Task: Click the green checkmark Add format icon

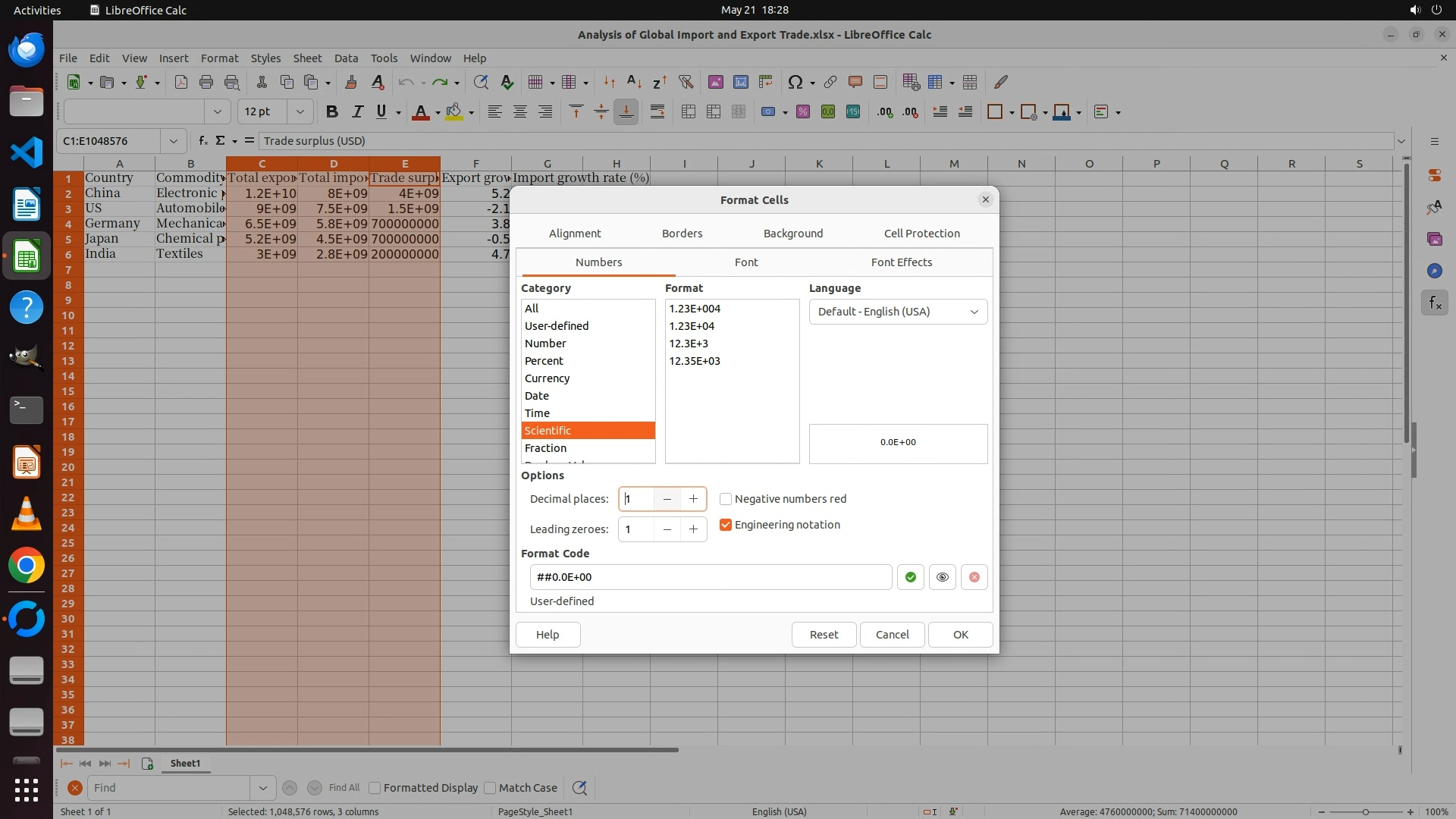Action: (x=910, y=577)
